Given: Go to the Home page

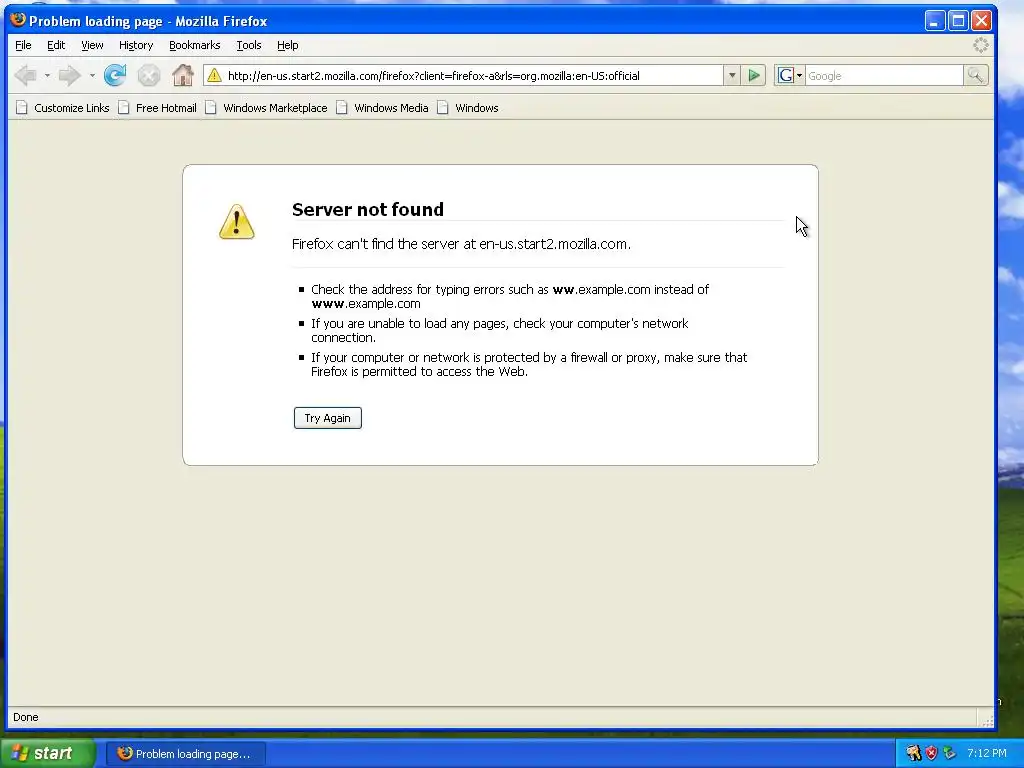Looking at the screenshot, I should [183, 76].
